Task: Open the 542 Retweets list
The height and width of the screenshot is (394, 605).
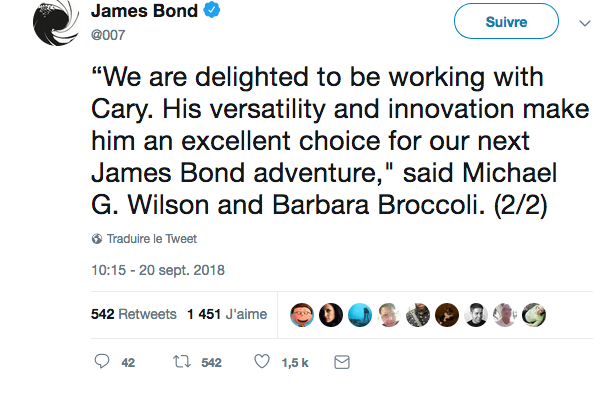Action: click(x=134, y=314)
